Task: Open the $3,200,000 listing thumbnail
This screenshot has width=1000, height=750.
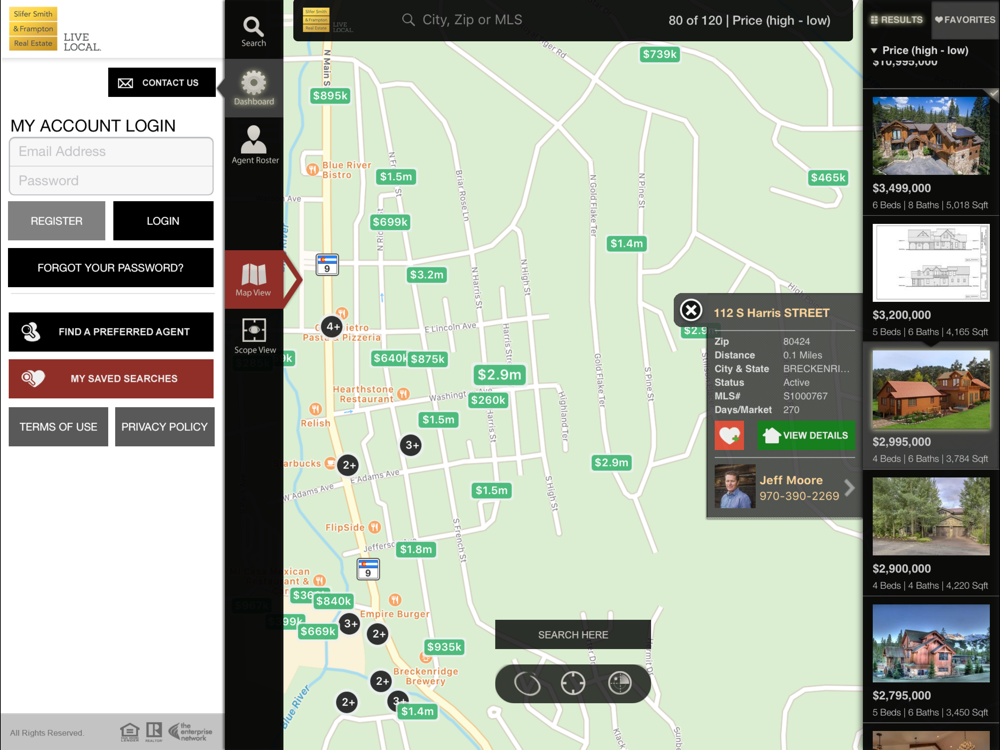Action: (930, 262)
